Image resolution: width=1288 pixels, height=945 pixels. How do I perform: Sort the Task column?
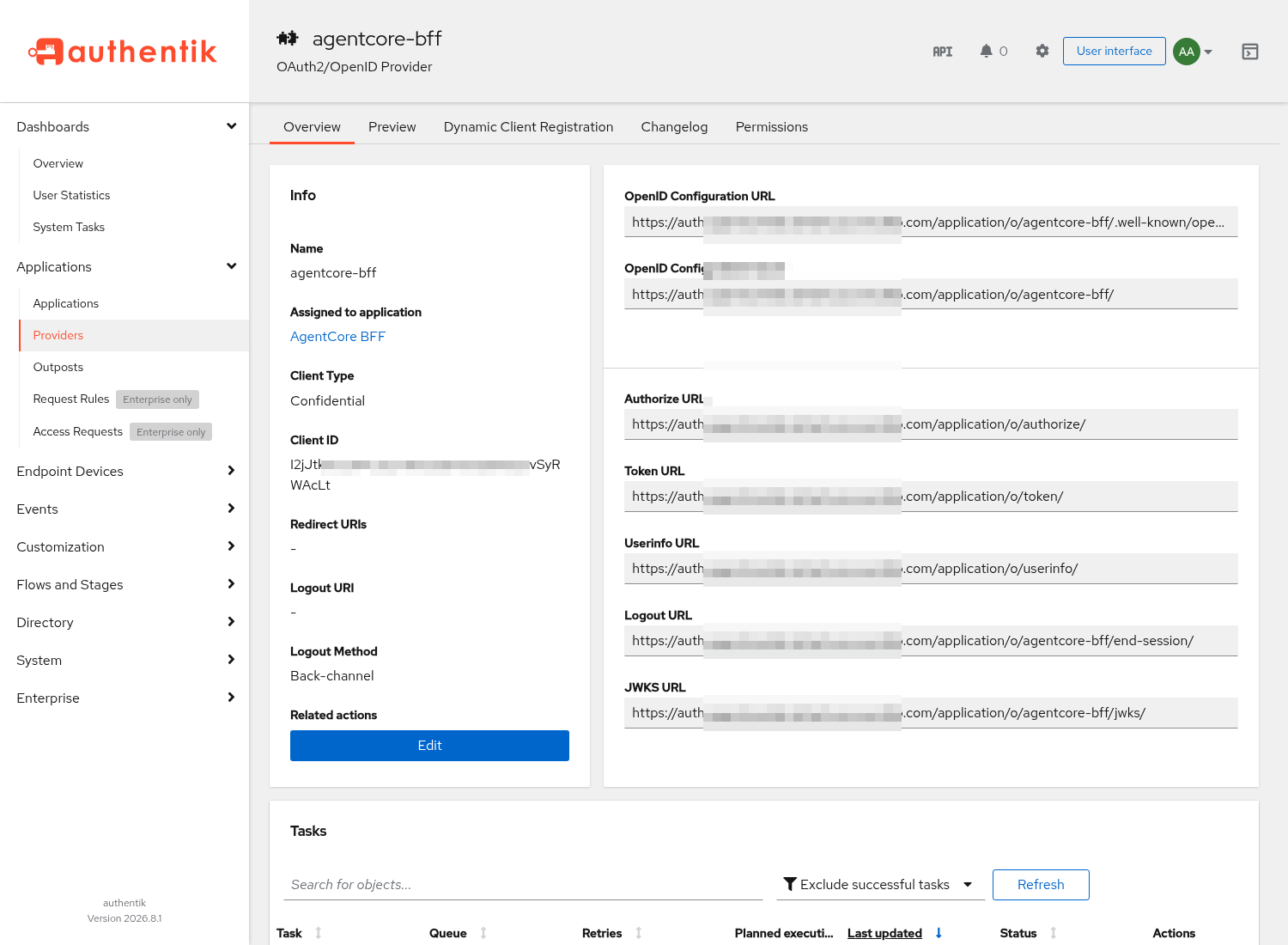[319, 933]
